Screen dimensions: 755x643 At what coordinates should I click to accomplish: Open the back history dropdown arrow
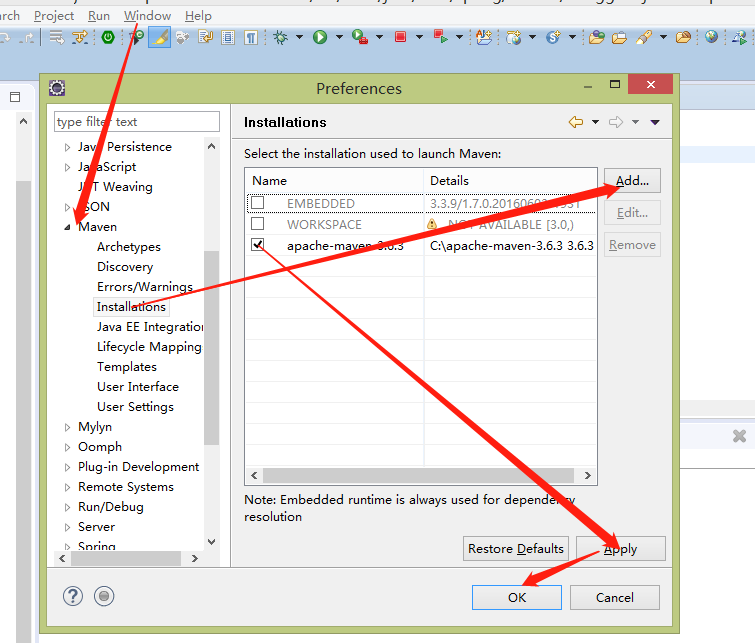[x=595, y=122]
